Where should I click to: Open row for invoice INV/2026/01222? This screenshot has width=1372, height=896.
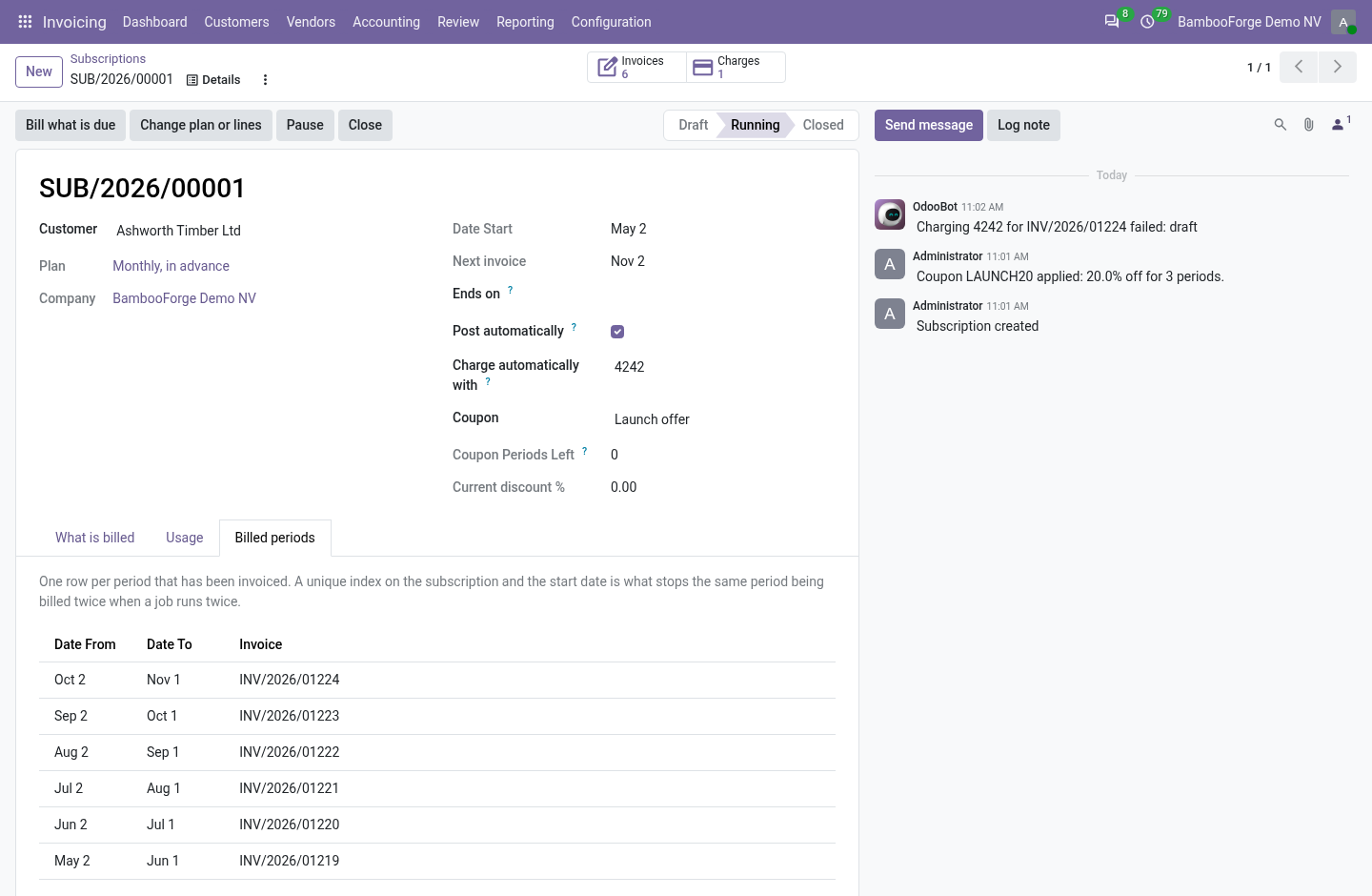[x=437, y=752]
